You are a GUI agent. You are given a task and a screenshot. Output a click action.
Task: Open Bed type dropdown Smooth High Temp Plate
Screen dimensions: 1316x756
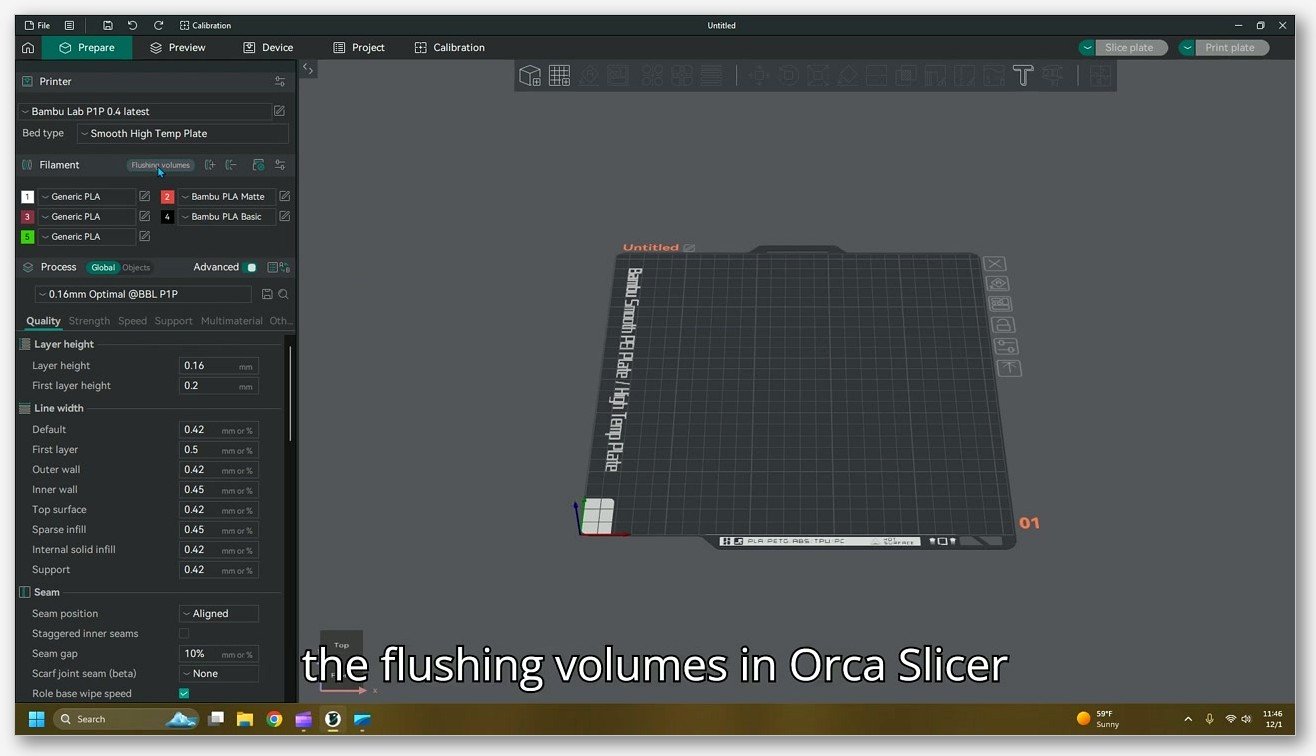(x=183, y=133)
